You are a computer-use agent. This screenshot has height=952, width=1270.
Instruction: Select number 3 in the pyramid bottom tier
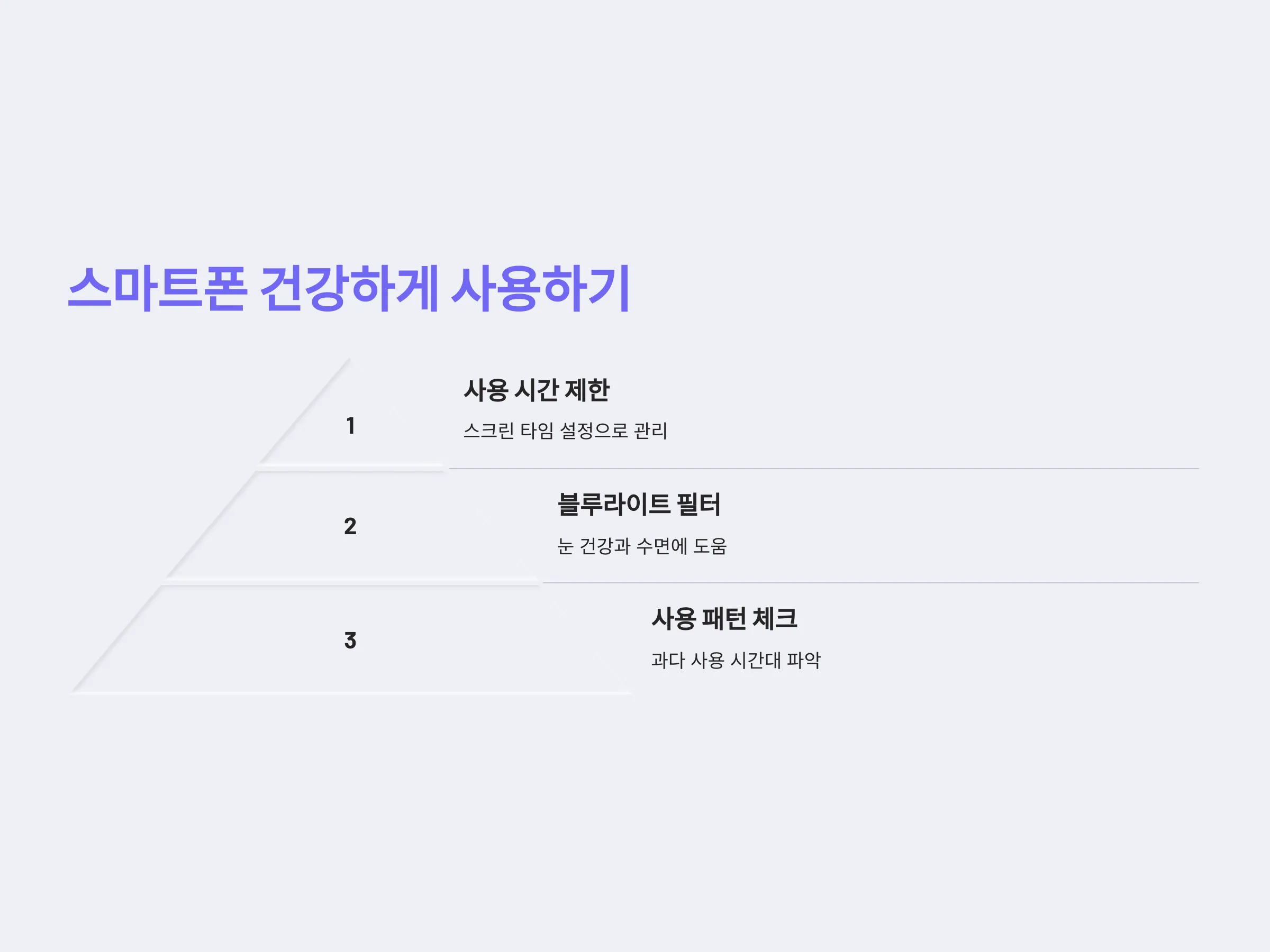click(x=350, y=640)
